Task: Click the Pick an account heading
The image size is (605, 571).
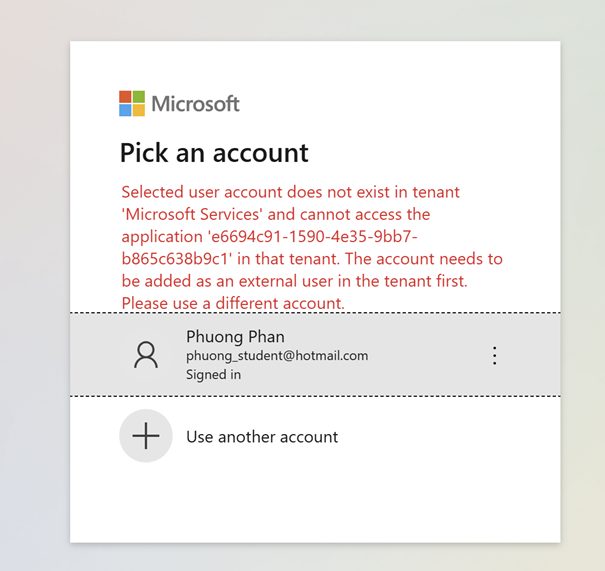Action: pos(214,153)
